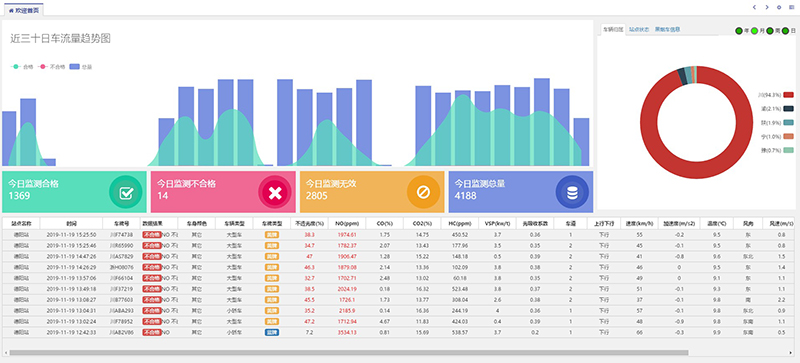Toggle the 总量 legend series in chart
Viewport: 800px width, 363px height.
[81, 67]
